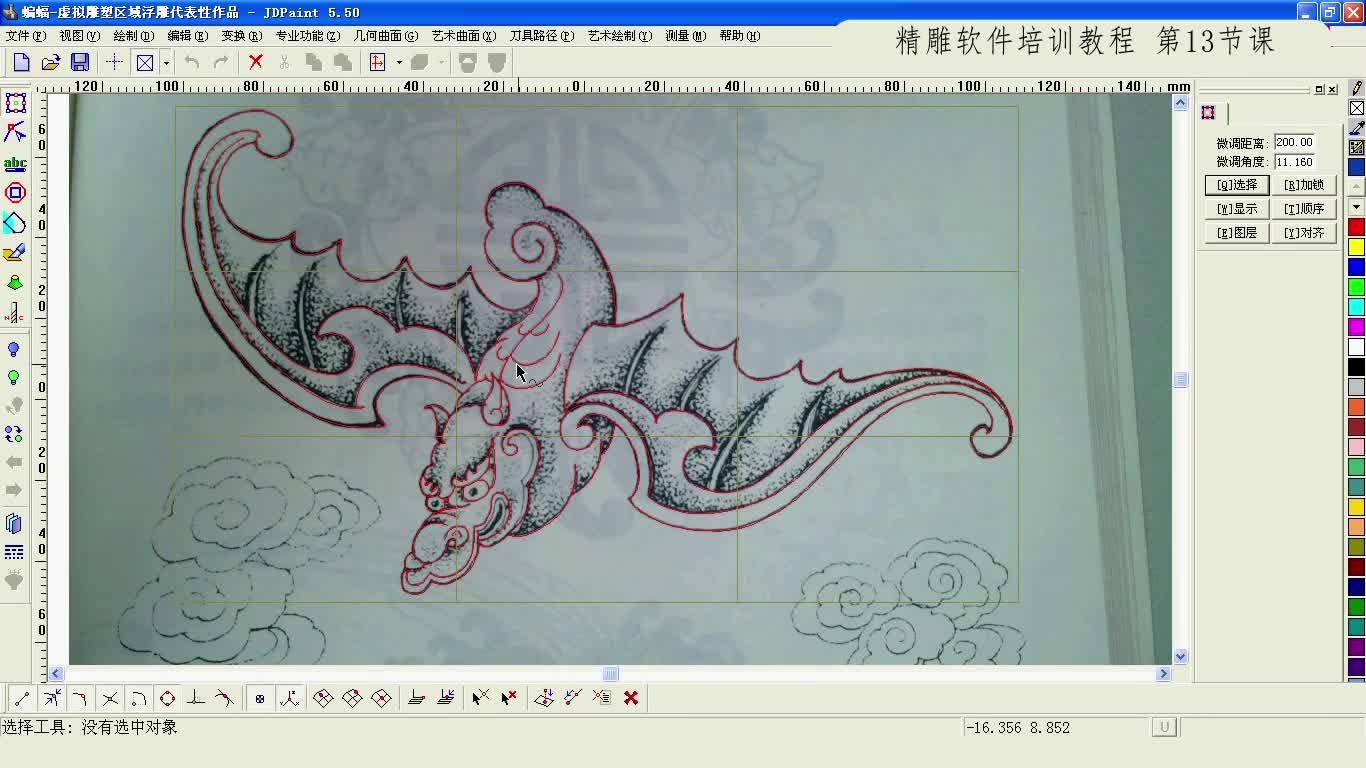Open the 文件 menu
1366x768 pixels.
(25, 35)
